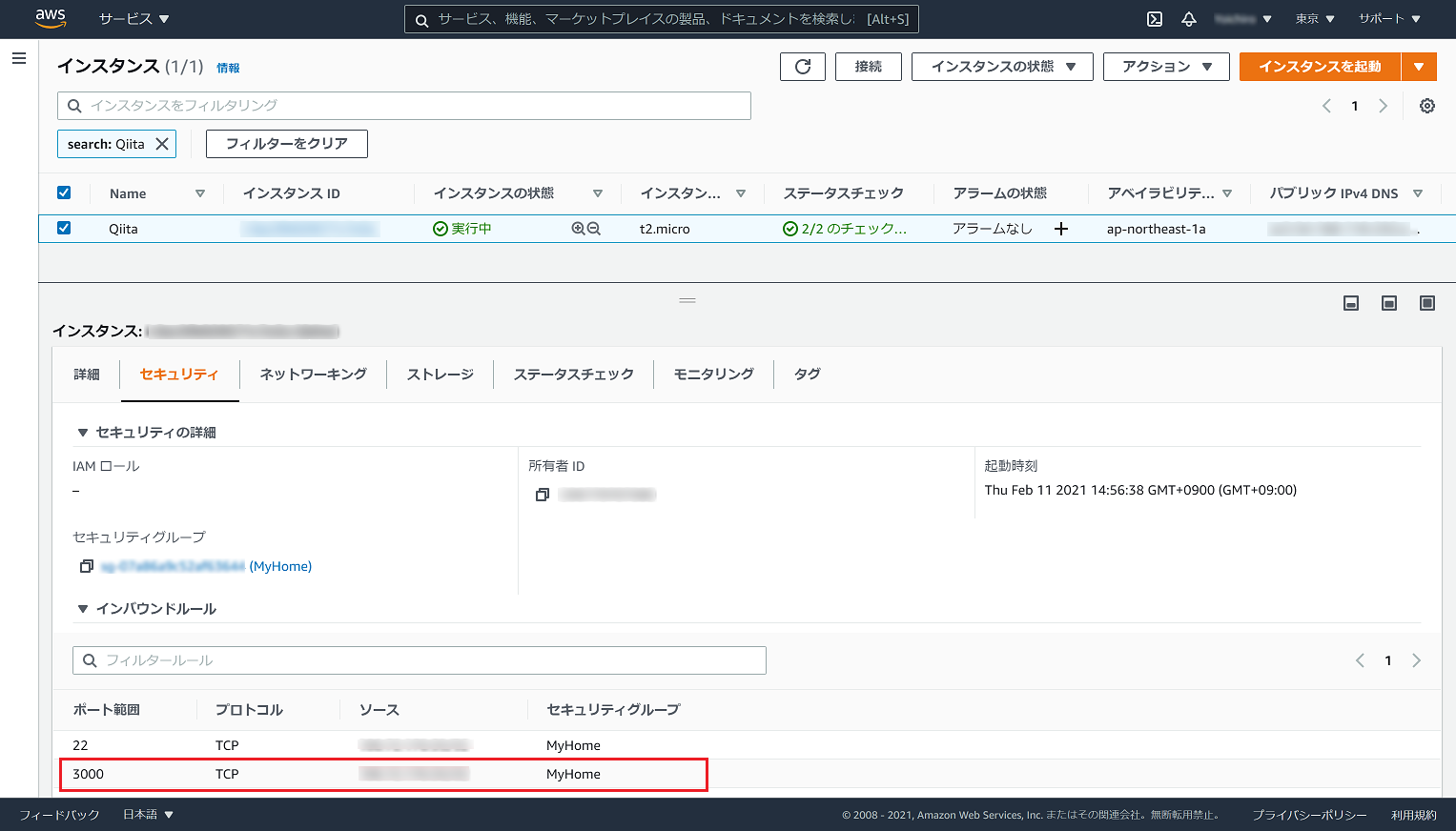1456x831 pixels.
Task: Uncheck the Qiita instance checkbox
Action: point(64,228)
